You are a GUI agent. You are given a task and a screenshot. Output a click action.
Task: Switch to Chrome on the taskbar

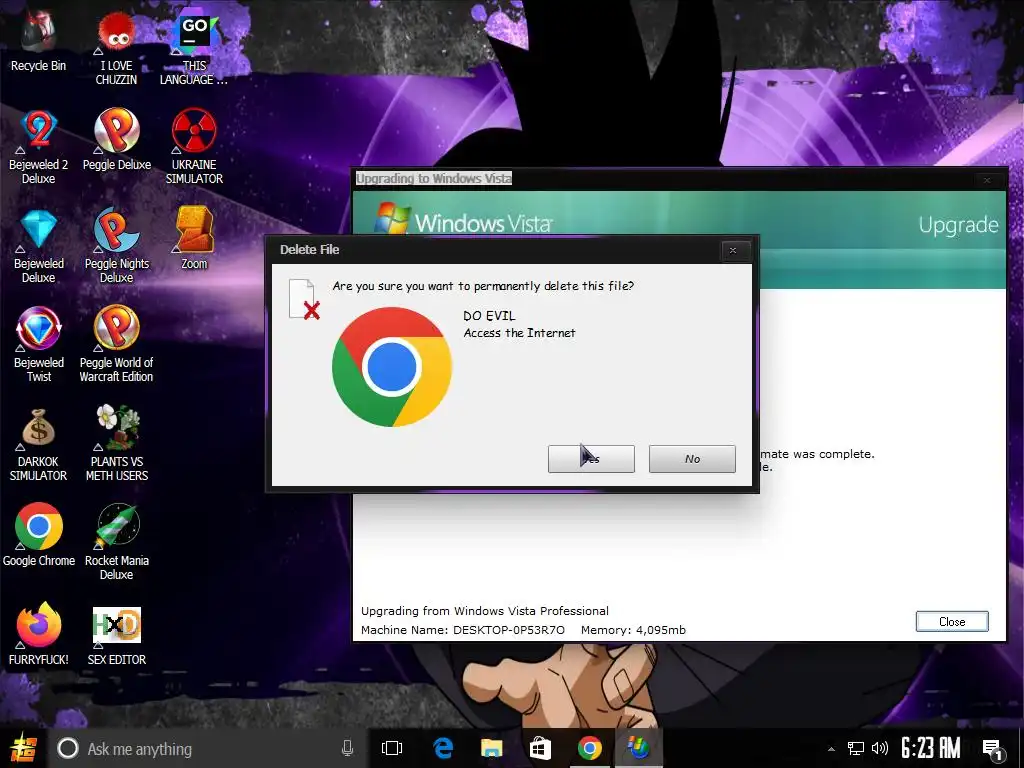point(590,748)
